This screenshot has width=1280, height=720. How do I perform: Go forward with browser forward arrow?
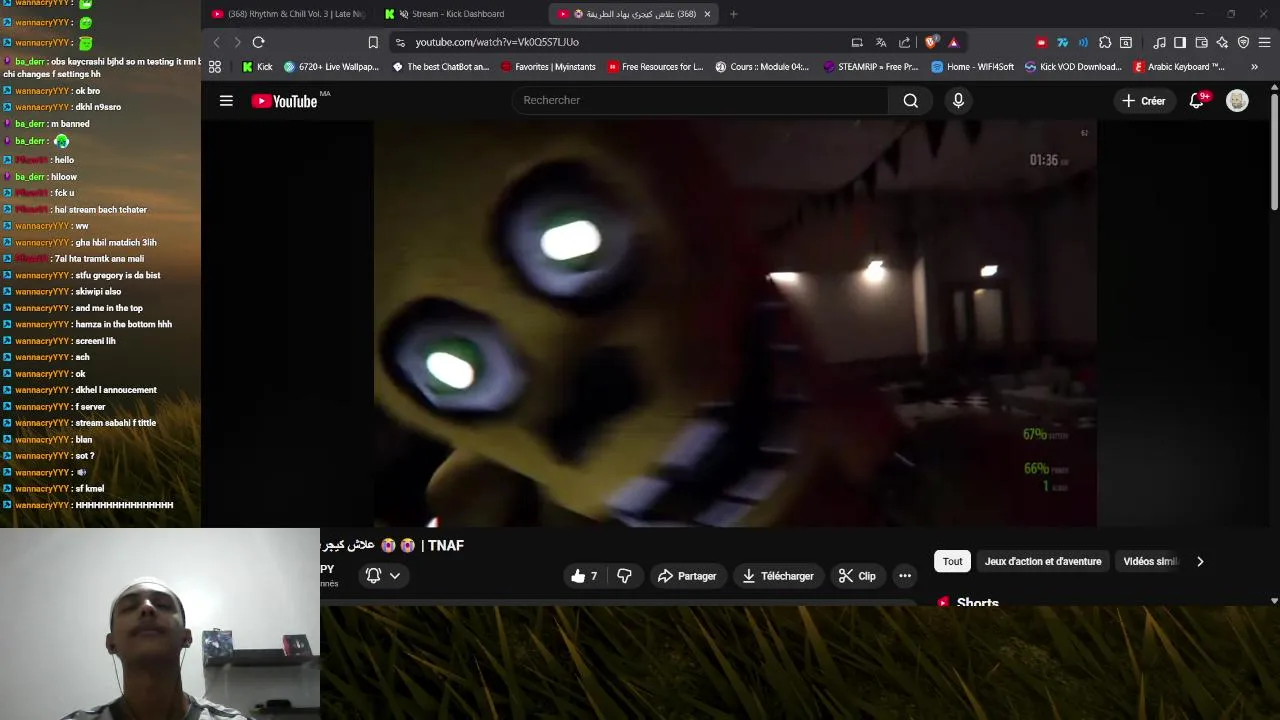[237, 42]
